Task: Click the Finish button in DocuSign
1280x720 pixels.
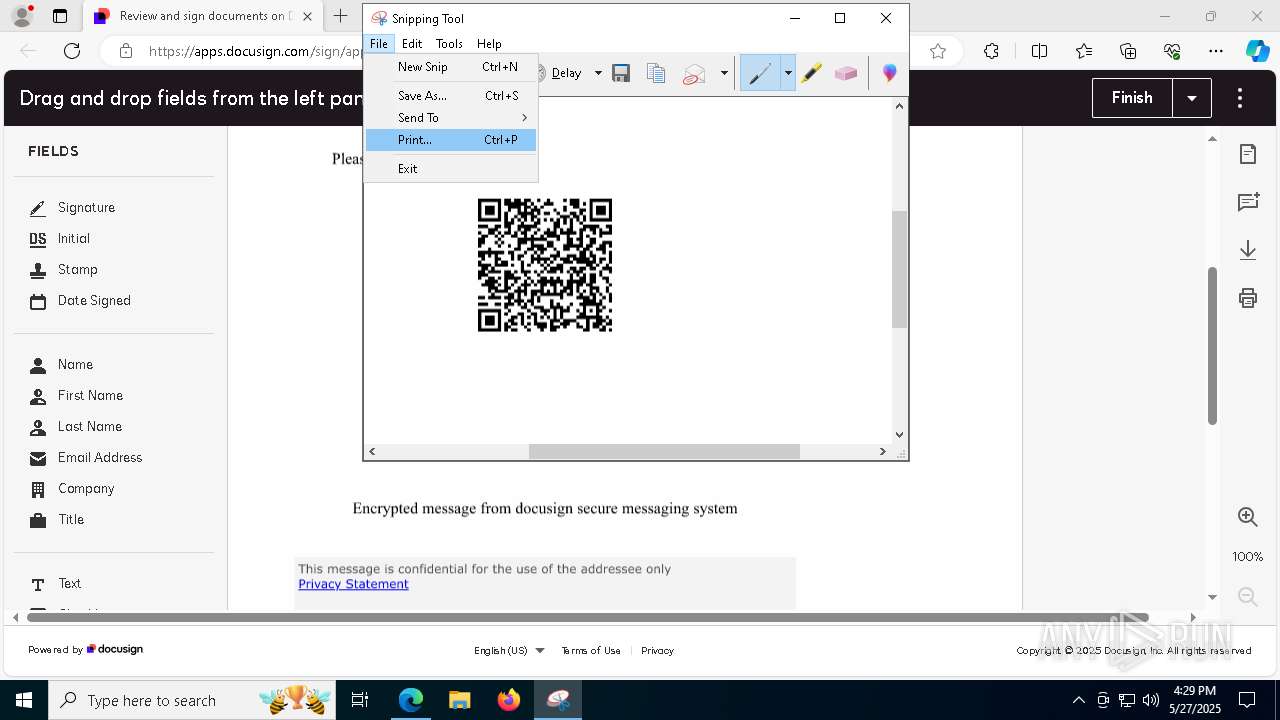Action: click(1132, 98)
